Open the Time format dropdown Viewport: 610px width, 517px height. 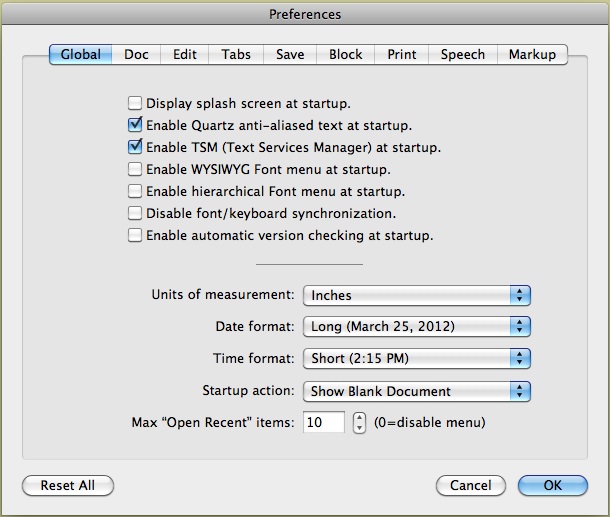point(416,359)
